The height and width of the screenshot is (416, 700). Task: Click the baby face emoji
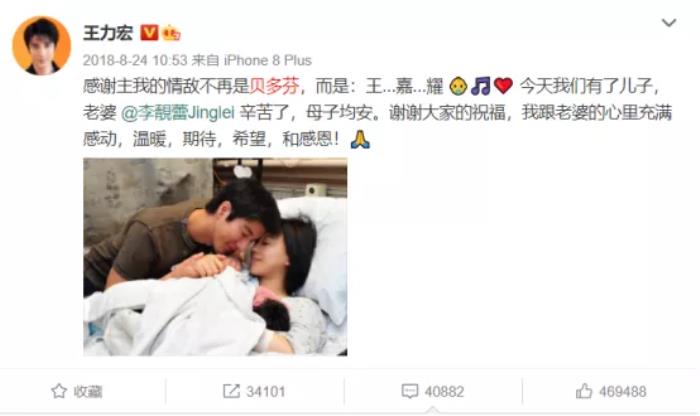458,86
